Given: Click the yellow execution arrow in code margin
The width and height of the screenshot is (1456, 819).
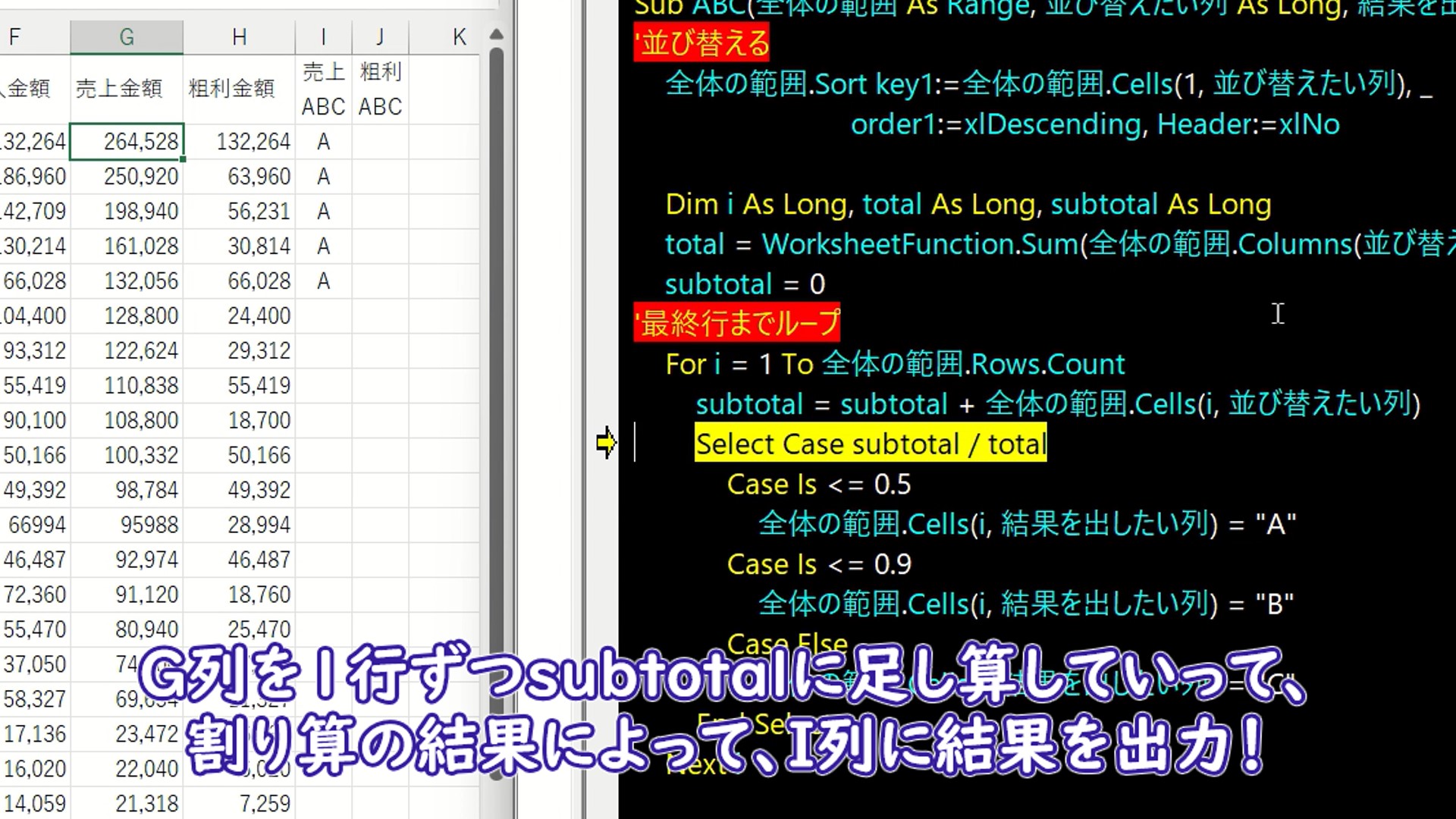Looking at the screenshot, I should [x=606, y=443].
